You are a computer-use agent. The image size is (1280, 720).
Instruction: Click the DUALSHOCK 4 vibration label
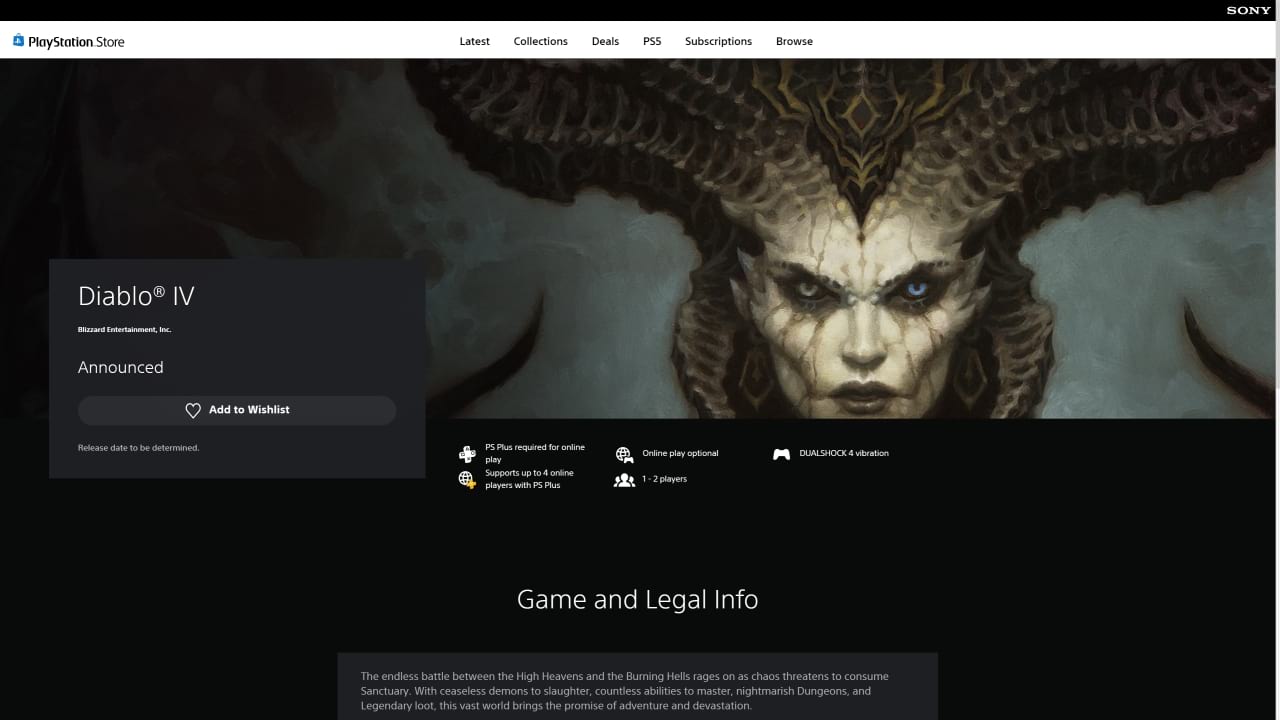pos(844,453)
